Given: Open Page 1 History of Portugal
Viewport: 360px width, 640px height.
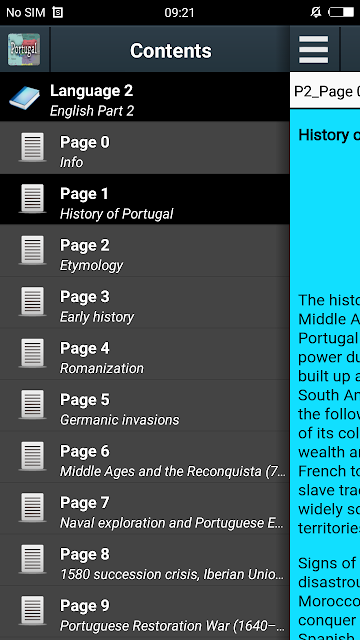Looking at the screenshot, I should coord(145,199).
